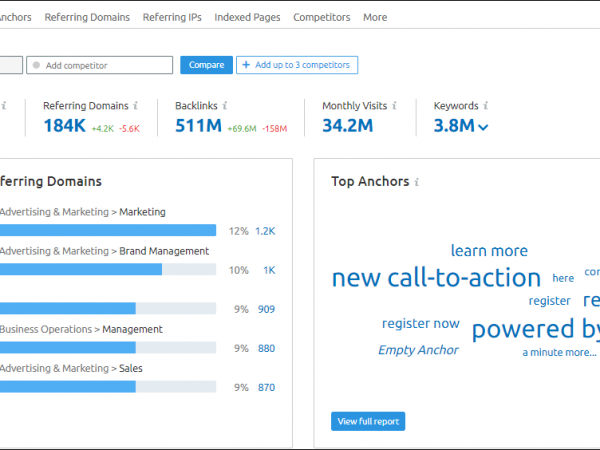Screen dimensions: 600x450
Task: Click plus icon in Add competitors button
Action: point(246,65)
